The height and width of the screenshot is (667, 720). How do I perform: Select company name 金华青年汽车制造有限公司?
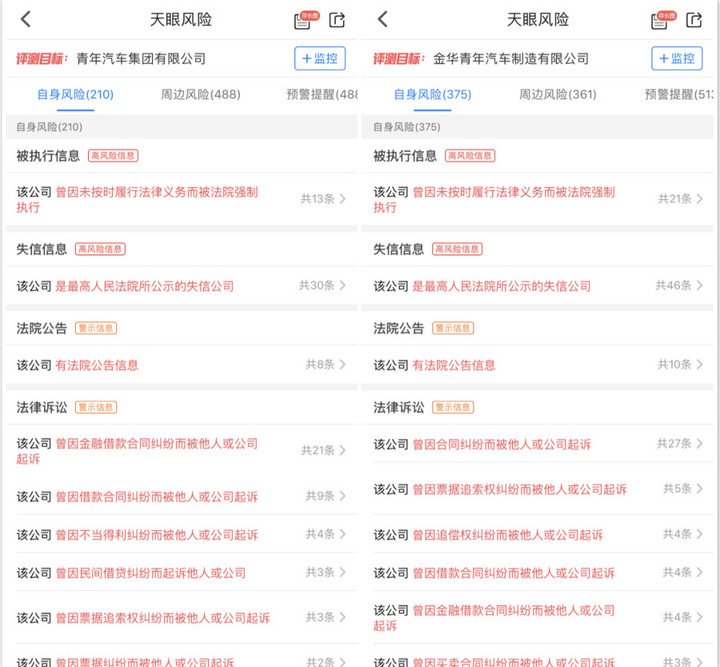point(511,59)
